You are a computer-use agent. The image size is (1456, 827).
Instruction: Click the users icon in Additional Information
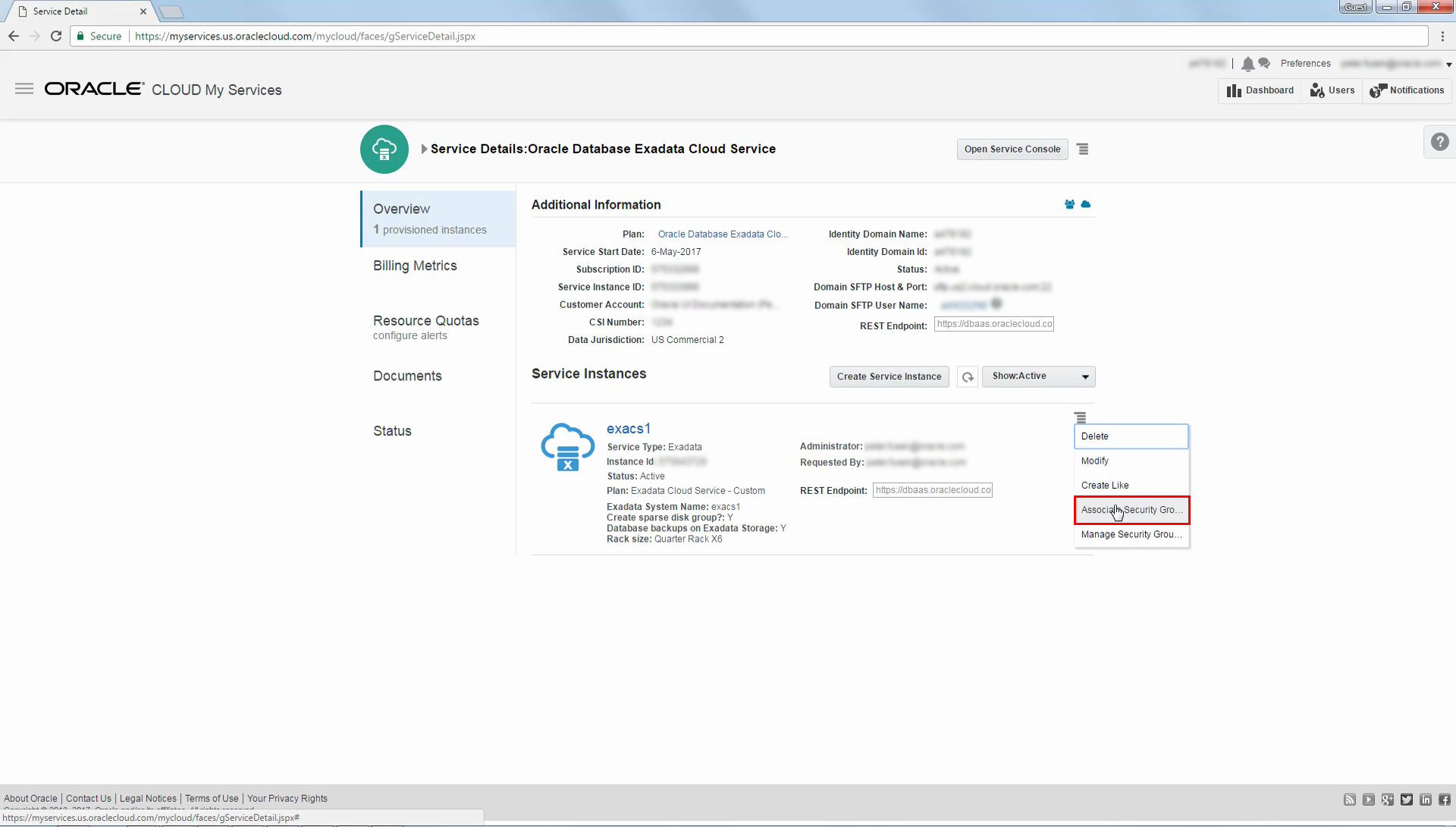coord(1069,205)
